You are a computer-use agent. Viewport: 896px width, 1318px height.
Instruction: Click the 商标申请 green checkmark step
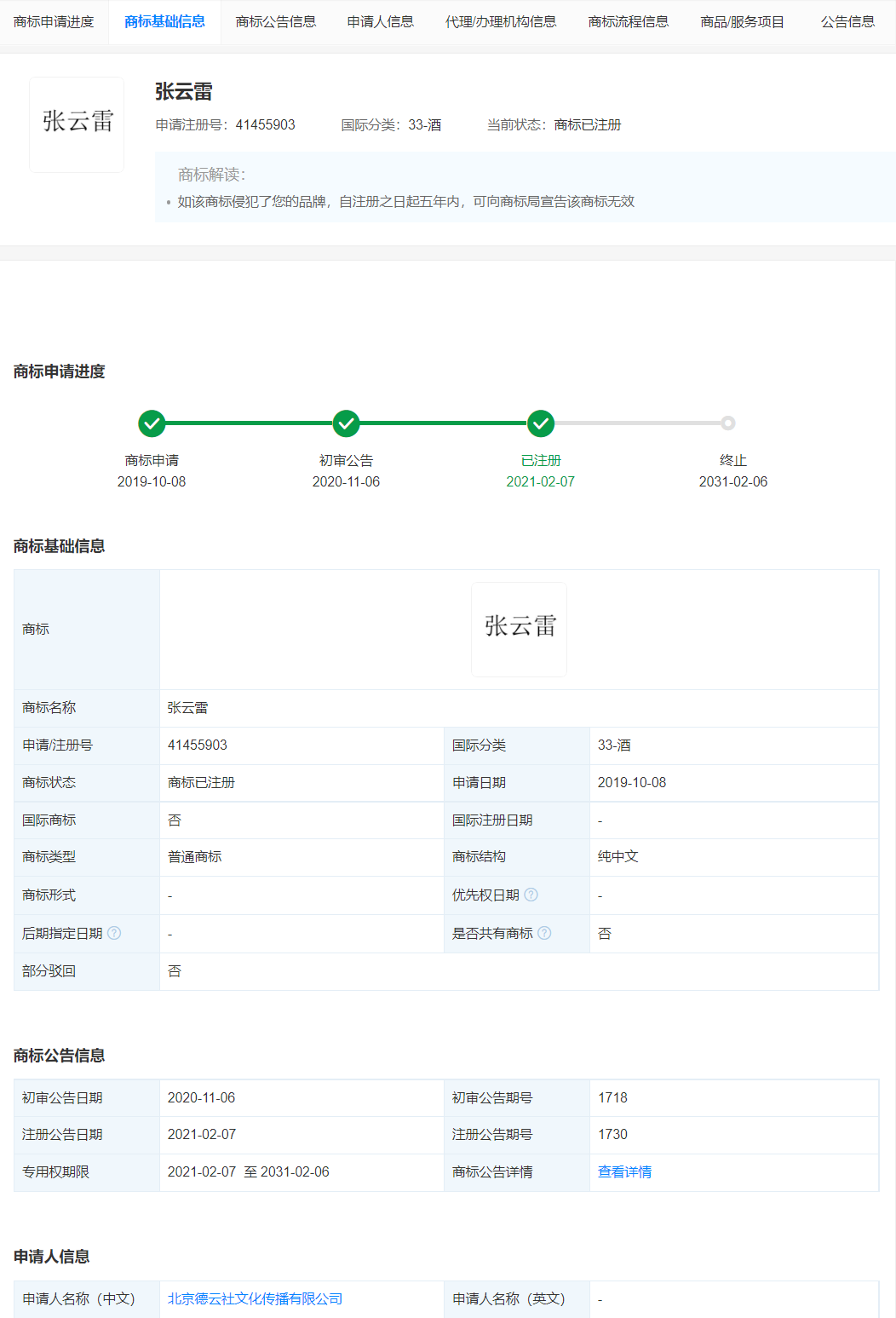point(152,423)
